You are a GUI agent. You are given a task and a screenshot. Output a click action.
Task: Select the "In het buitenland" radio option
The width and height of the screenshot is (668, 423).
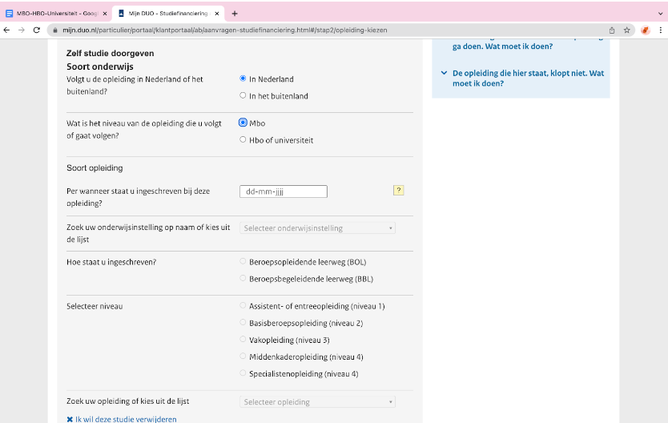point(243,96)
